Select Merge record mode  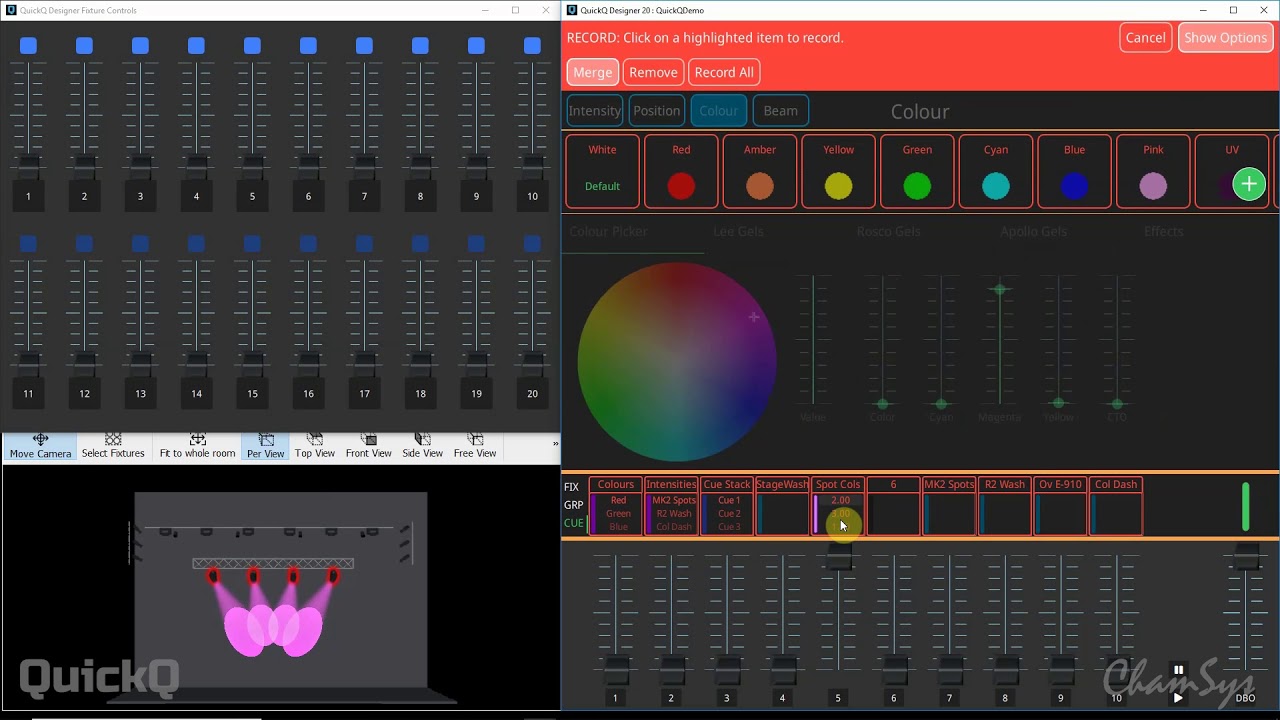click(592, 72)
